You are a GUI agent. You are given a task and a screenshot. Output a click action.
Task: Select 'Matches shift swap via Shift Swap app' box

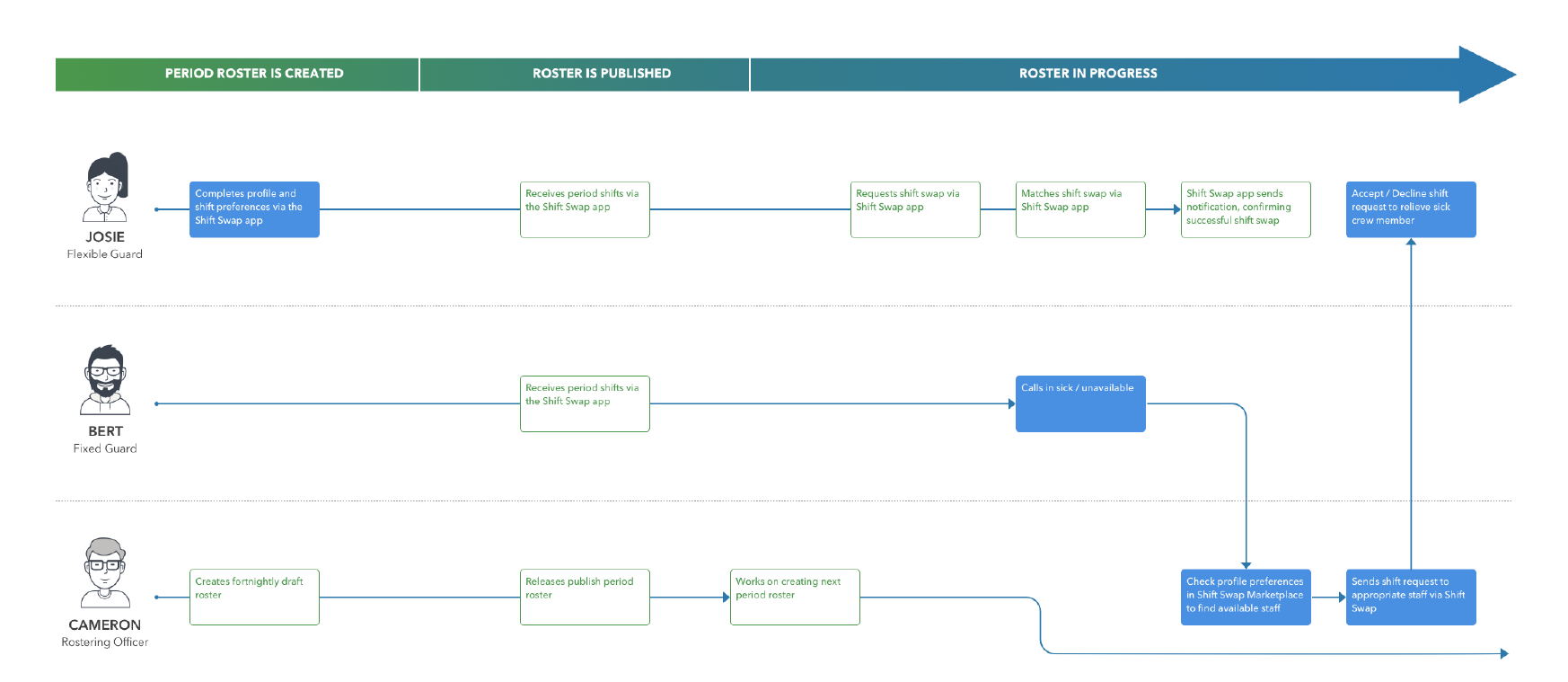[1080, 209]
